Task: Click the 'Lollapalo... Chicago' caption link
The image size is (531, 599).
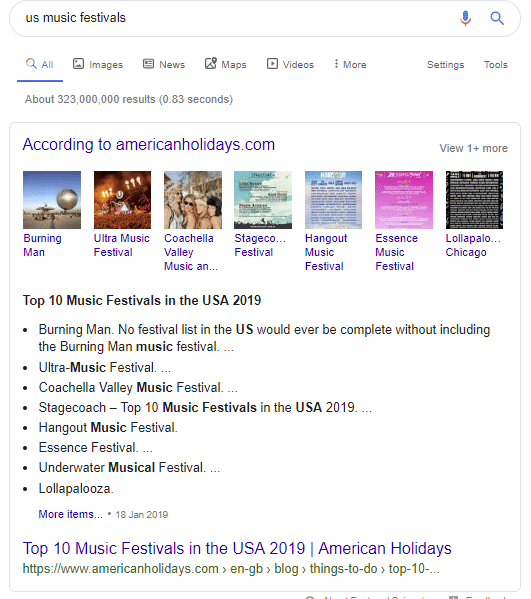Action: 473,245
